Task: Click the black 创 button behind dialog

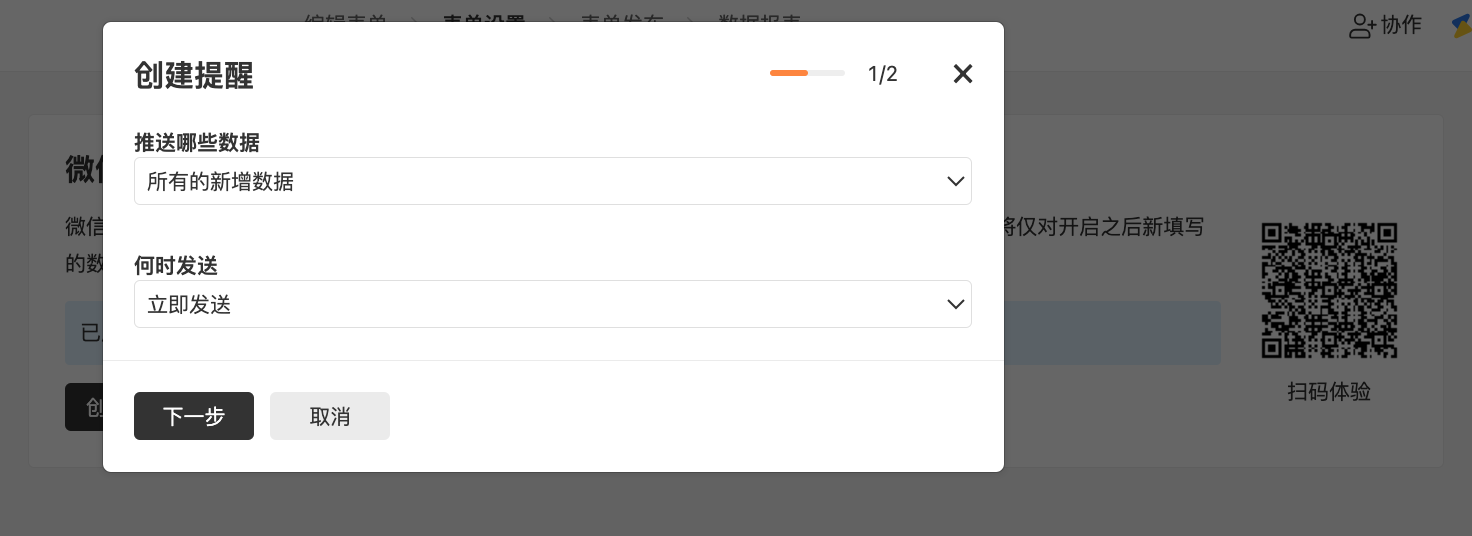Action: [84, 407]
